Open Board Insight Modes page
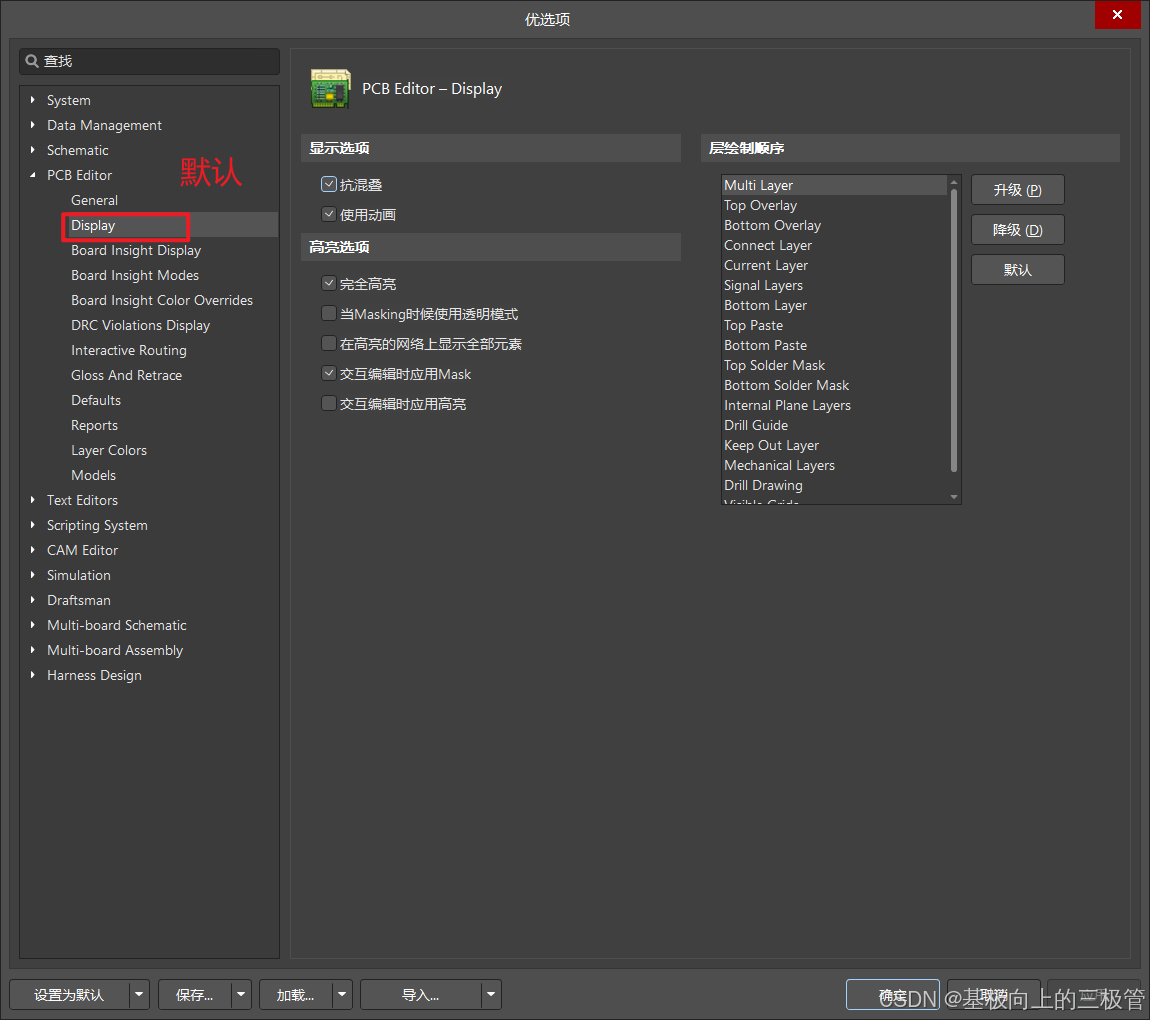The height and width of the screenshot is (1020, 1150). coord(135,275)
